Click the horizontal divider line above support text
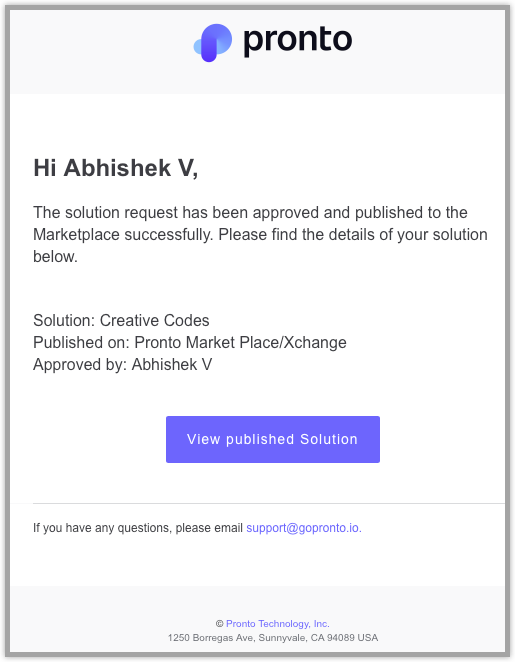This screenshot has height=662, width=515. 269,503
